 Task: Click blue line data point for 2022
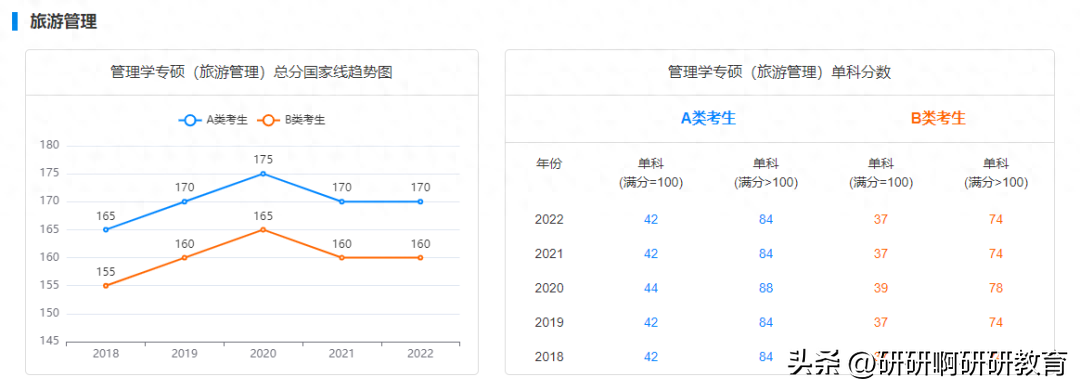point(420,202)
